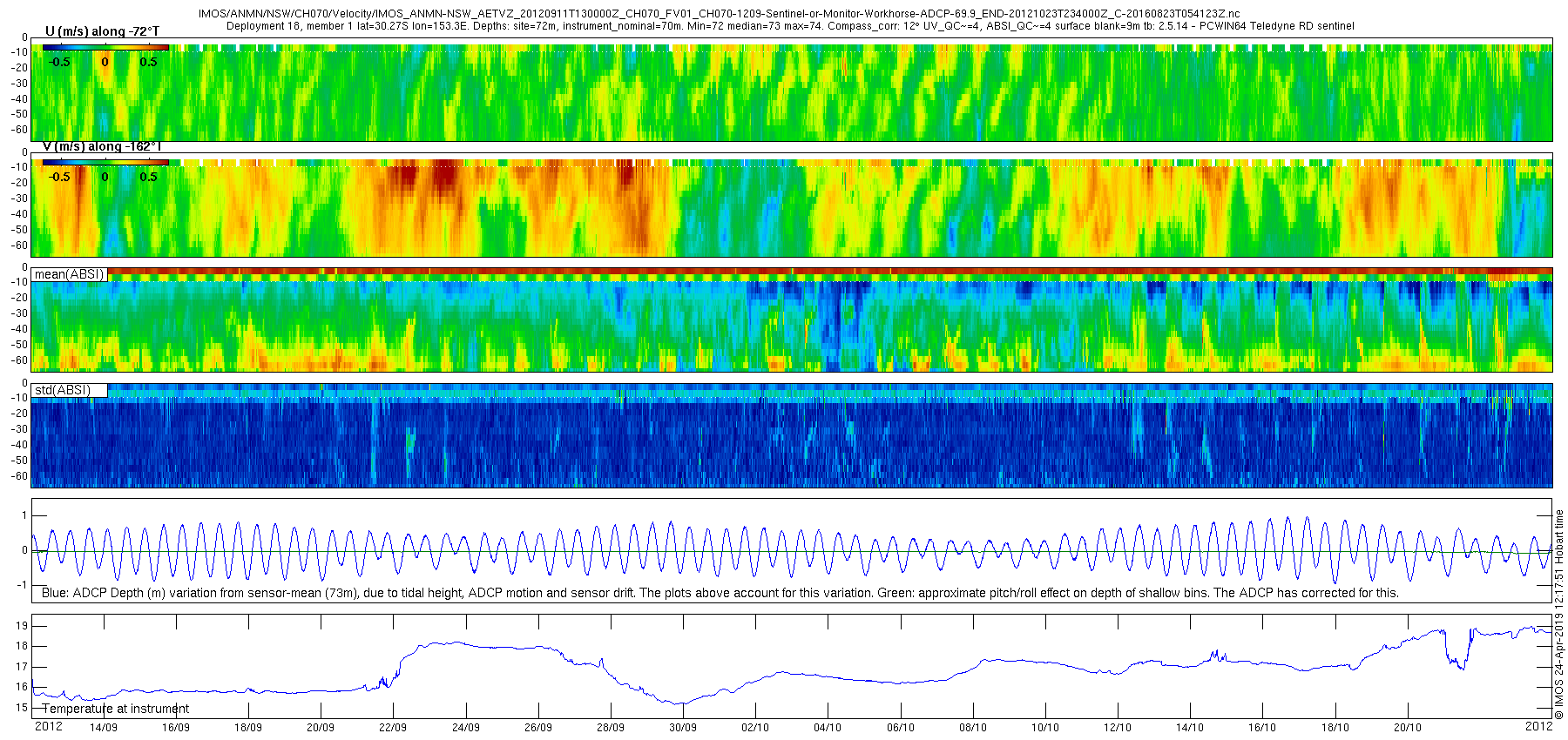This screenshot has width=1568, height=740.
Task: Click the 26/09 date tick label
Action: 537,728
